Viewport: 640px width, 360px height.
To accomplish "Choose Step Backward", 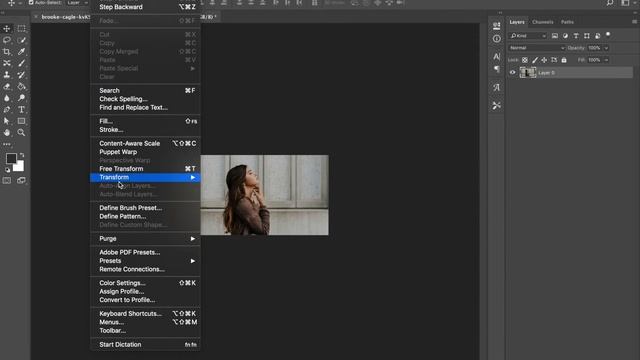I will (145, 7).
